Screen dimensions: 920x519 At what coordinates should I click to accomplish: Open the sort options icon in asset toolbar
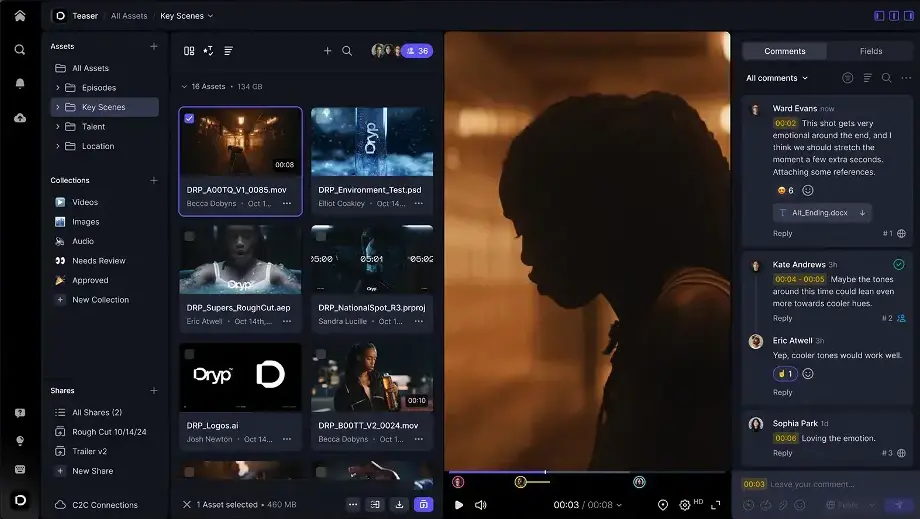click(228, 51)
